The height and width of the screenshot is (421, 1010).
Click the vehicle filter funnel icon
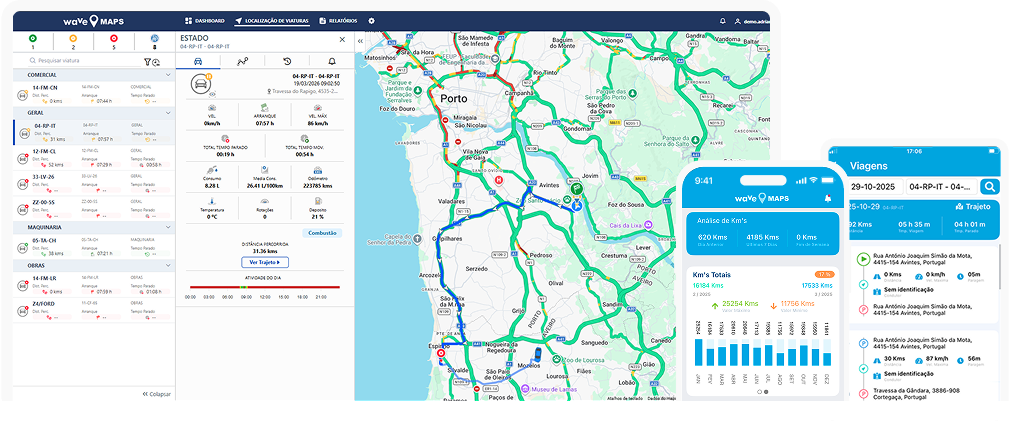coord(147,62)
